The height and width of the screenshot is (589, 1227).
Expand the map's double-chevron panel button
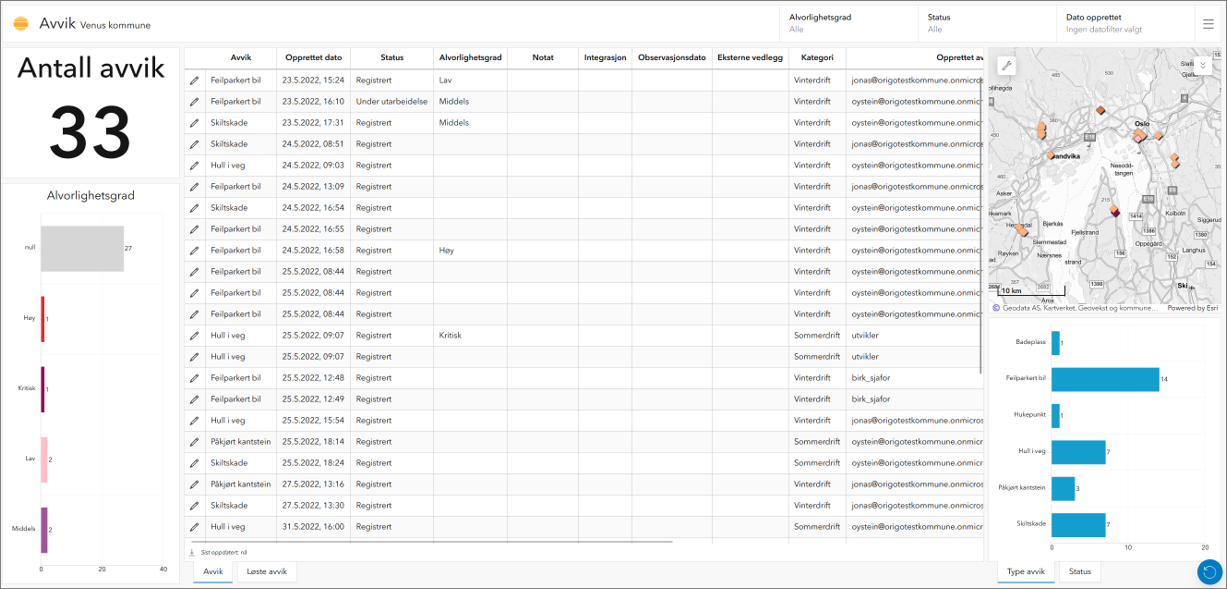1204,65
